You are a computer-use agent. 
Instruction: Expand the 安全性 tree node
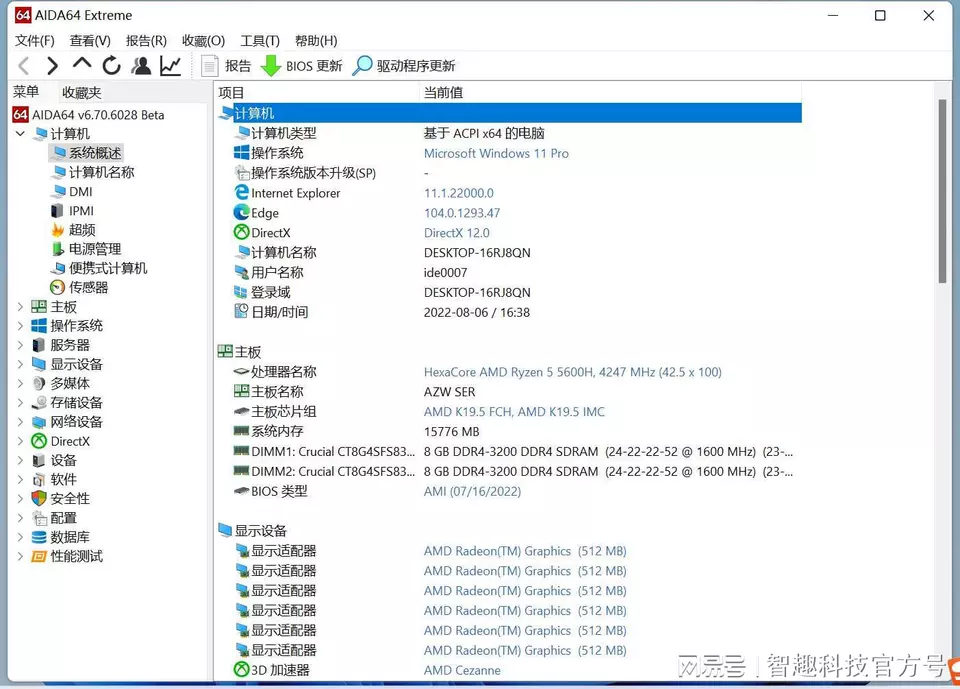[20, 499]
